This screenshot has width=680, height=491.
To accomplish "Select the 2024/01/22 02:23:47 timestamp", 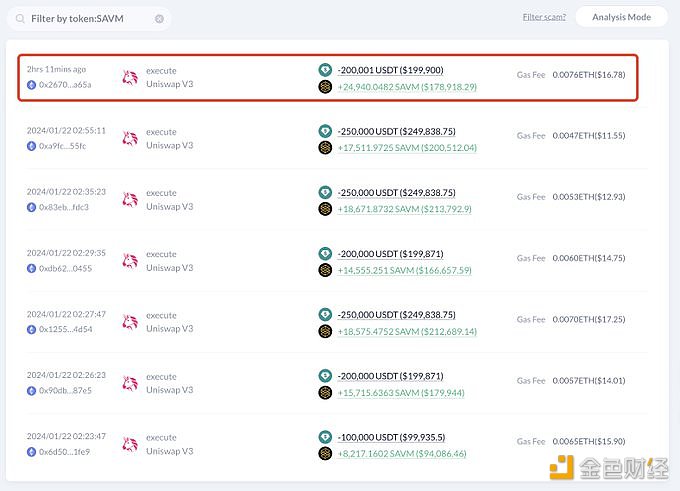I will [66, 436].
